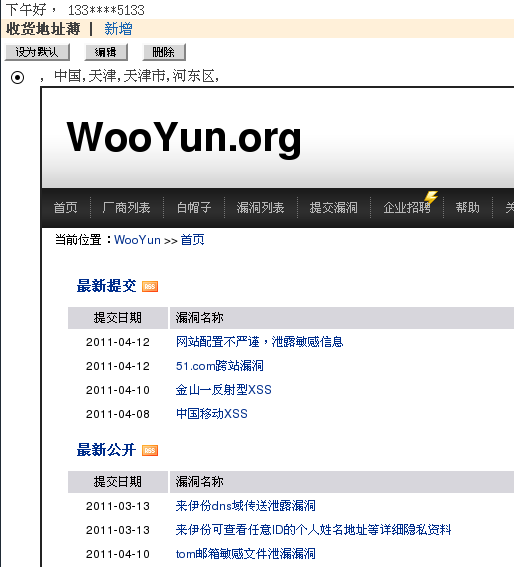Click the 首页 breadcrumb link
This screenshot has height=567, width=514.
192,240
